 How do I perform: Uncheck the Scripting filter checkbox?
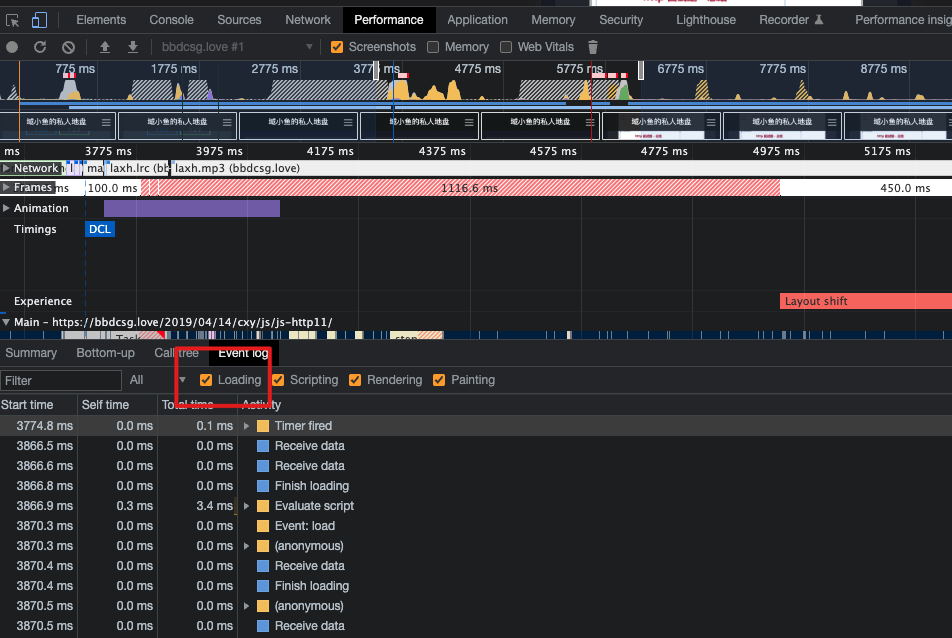(x=278, y=380)
